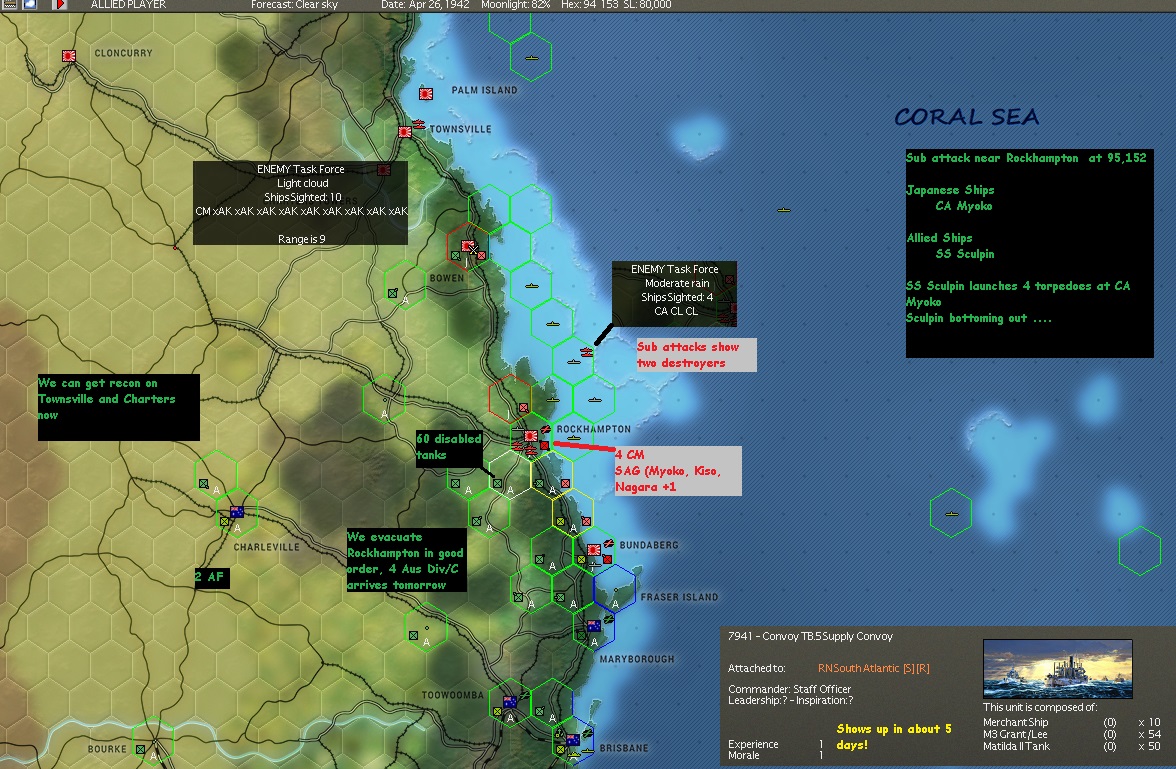Select the airfield icon at Bundaberg
Screen dimensions: 1176x769
(x=608, y=544)
